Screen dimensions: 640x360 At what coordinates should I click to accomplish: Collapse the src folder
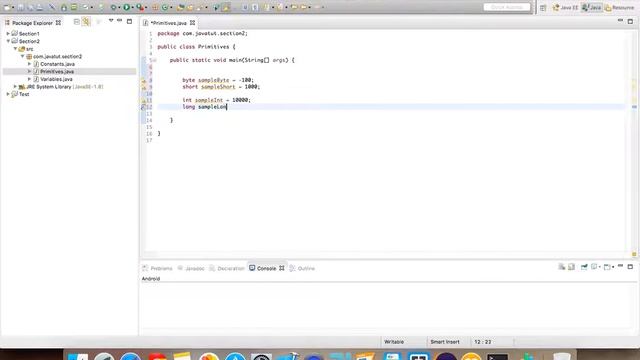coord(16,49)
